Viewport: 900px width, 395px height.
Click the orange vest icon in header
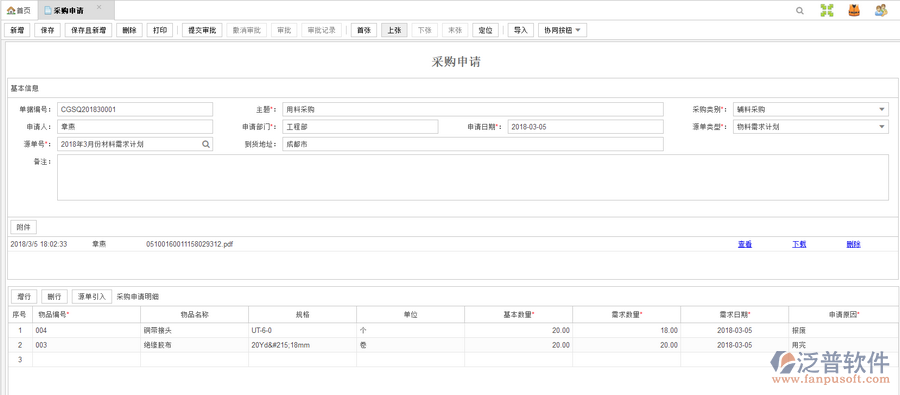click(x=854, y=10)
